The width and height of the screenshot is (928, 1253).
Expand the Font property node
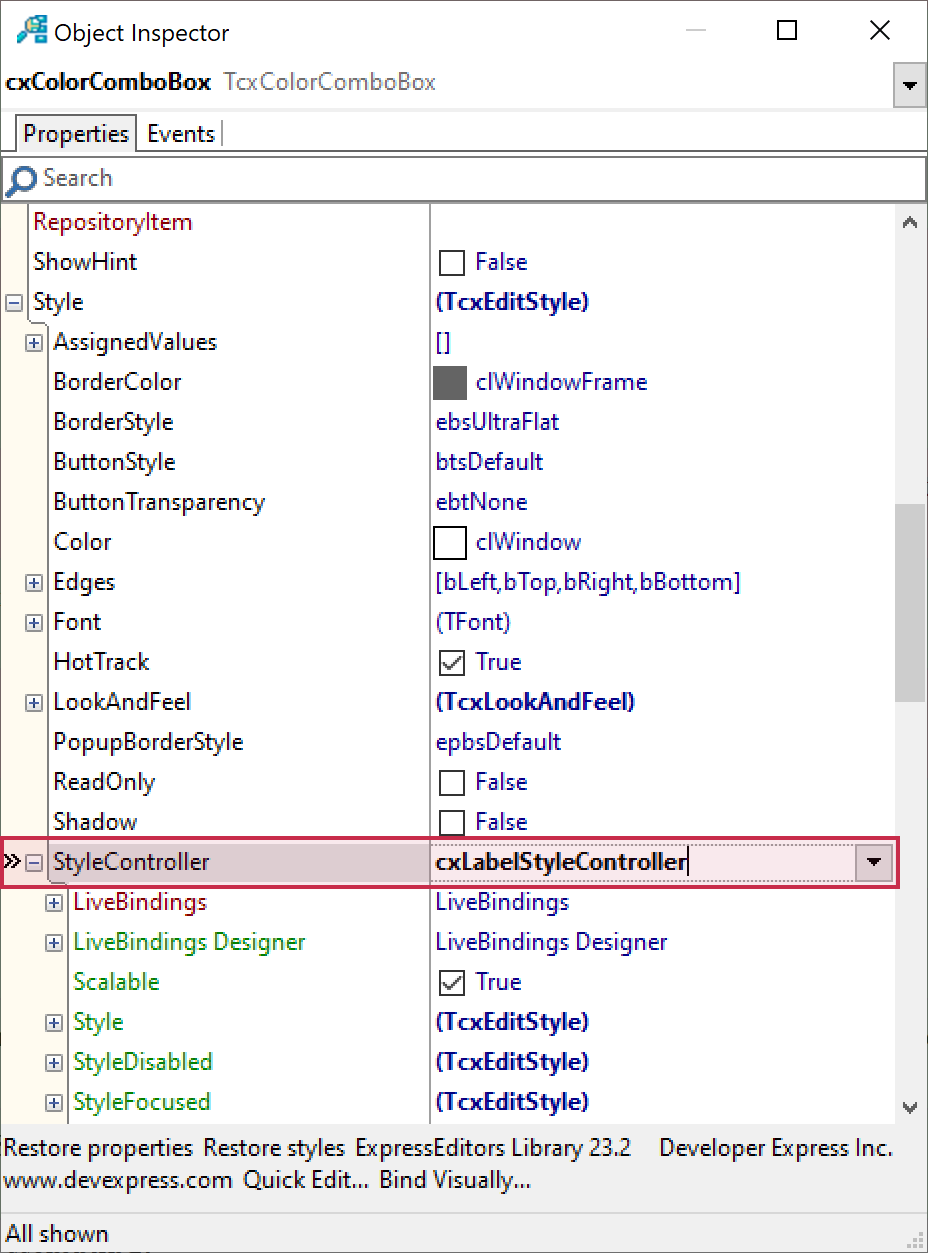[34, 622]
